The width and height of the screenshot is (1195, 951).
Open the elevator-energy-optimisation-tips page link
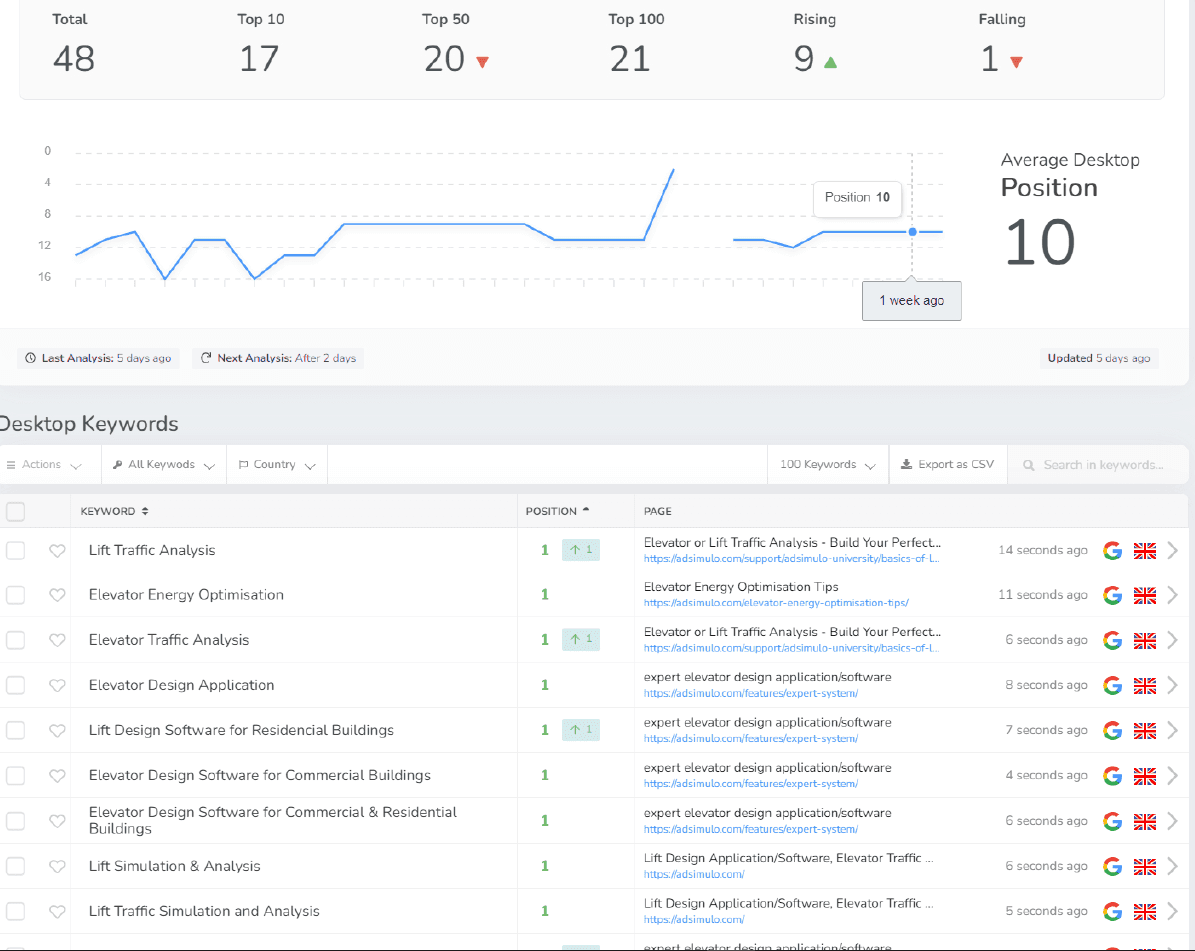coord(776,604)
